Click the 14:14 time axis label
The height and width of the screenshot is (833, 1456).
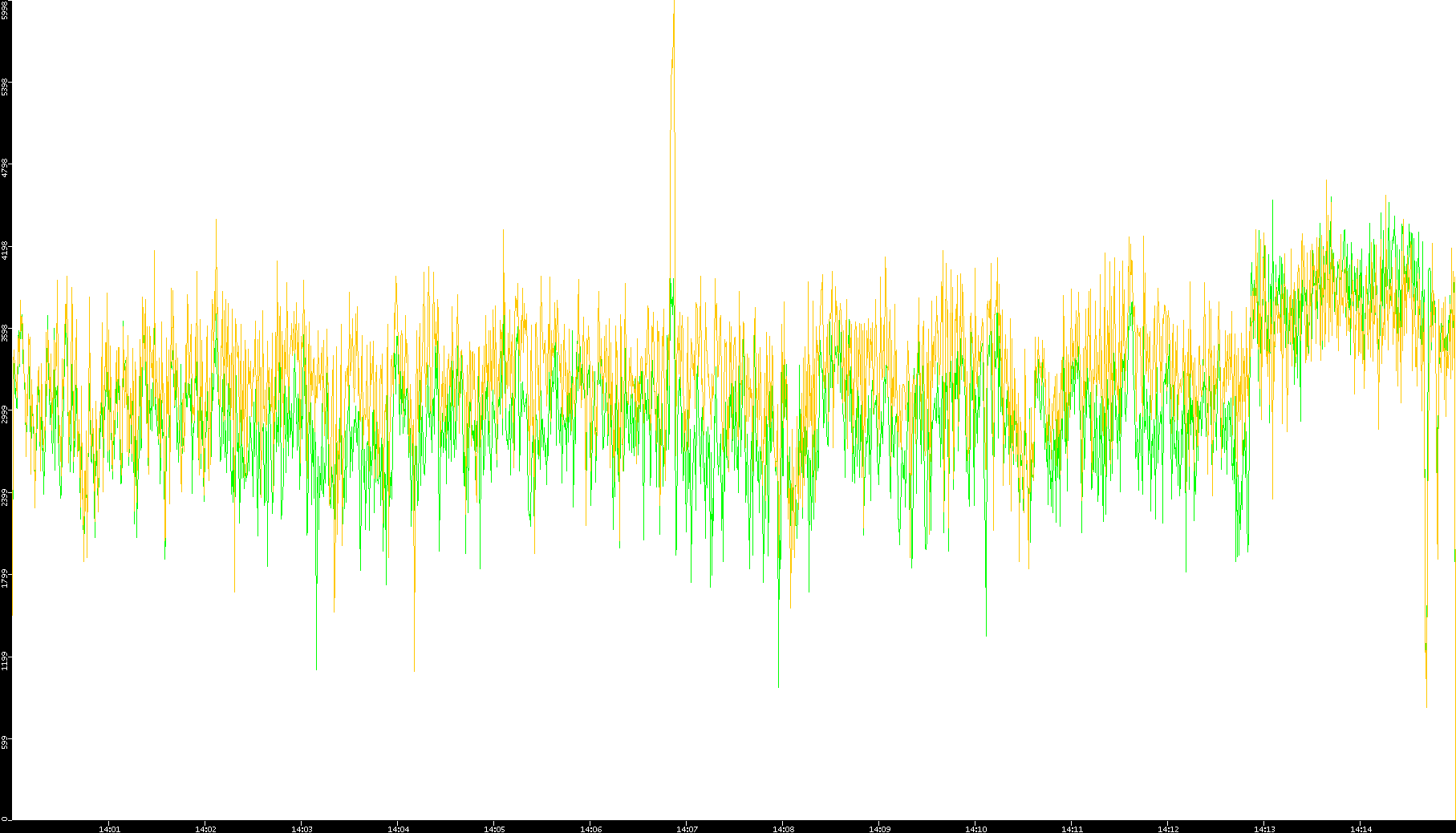click(x=1361, y=829)
